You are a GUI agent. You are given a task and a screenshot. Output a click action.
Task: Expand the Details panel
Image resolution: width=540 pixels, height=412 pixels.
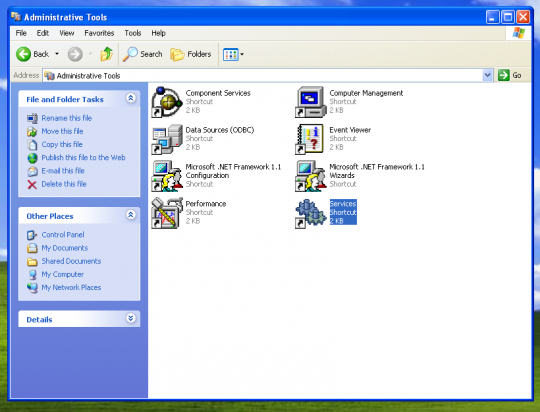pos(131,318)
